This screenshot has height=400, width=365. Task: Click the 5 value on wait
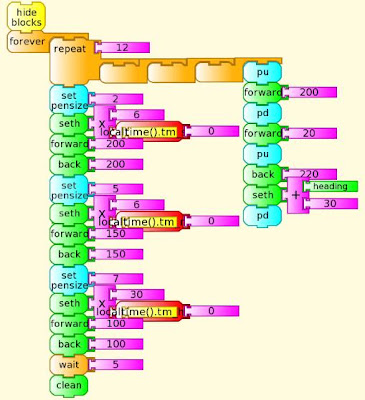[115, 364]
